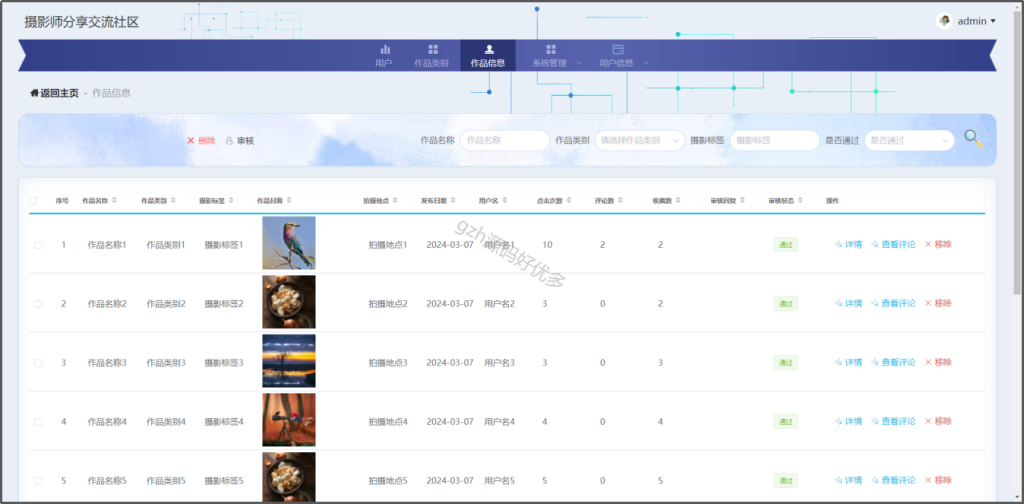Screen dimensions: 1024x504
Task: Click the 删除 button
Action: pos(201,140)
